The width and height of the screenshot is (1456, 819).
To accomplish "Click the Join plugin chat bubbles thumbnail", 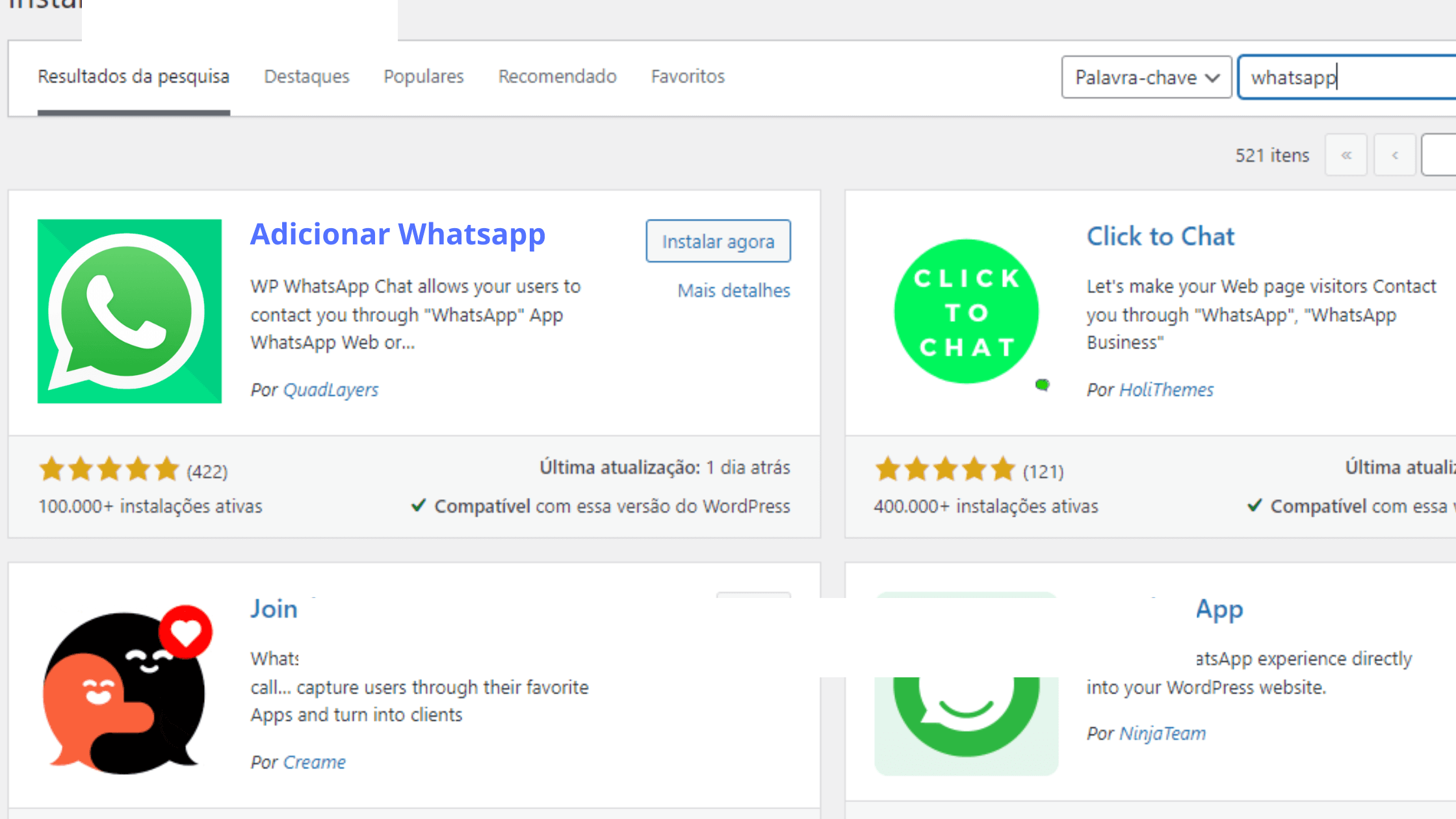I will point(128,690).
